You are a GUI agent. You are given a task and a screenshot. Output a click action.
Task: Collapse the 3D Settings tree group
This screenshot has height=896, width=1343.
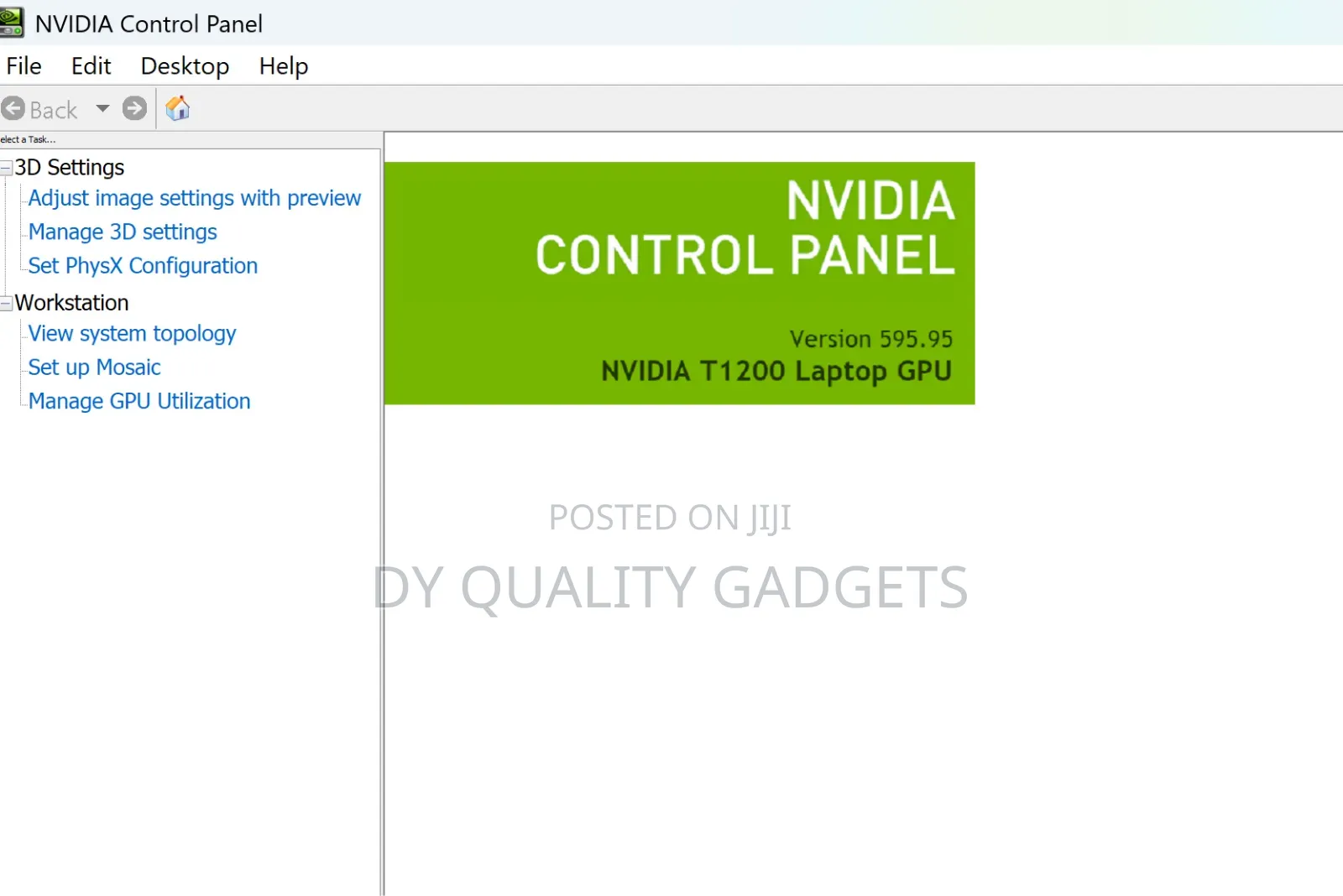(x=6, y=168)
